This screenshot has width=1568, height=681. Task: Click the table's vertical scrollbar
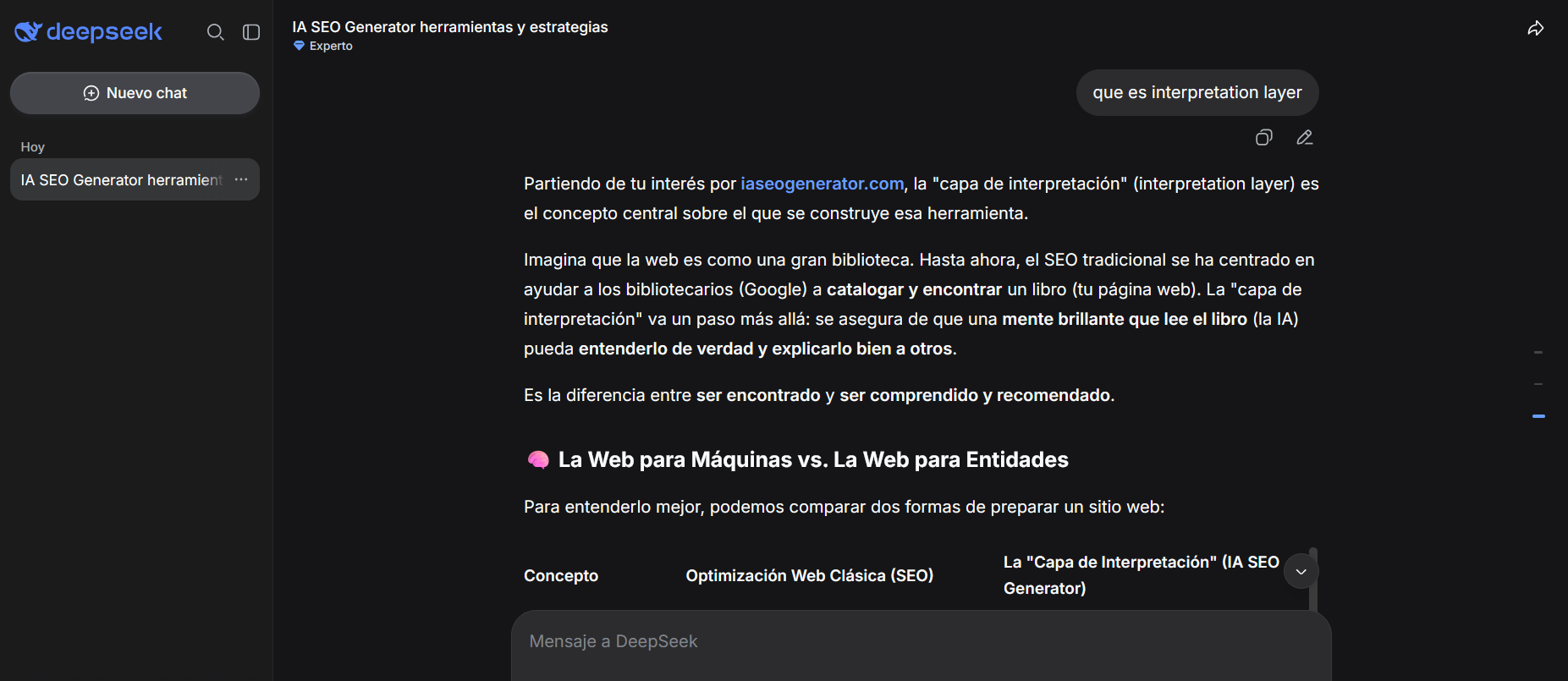click(1313, 579)
